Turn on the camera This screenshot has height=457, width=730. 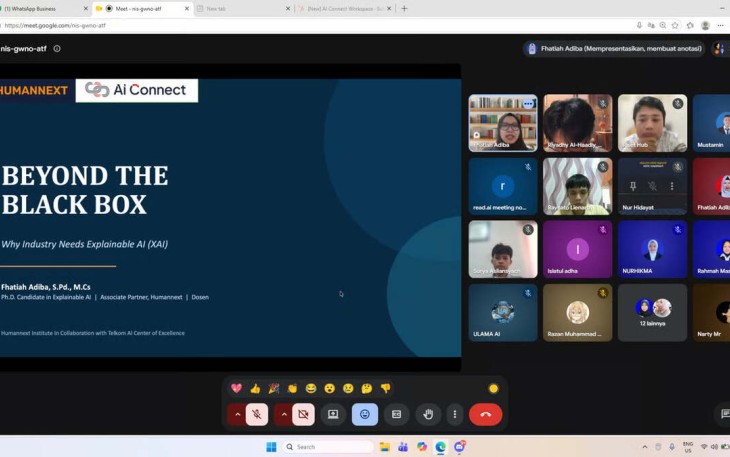click(x=303, y=414)
